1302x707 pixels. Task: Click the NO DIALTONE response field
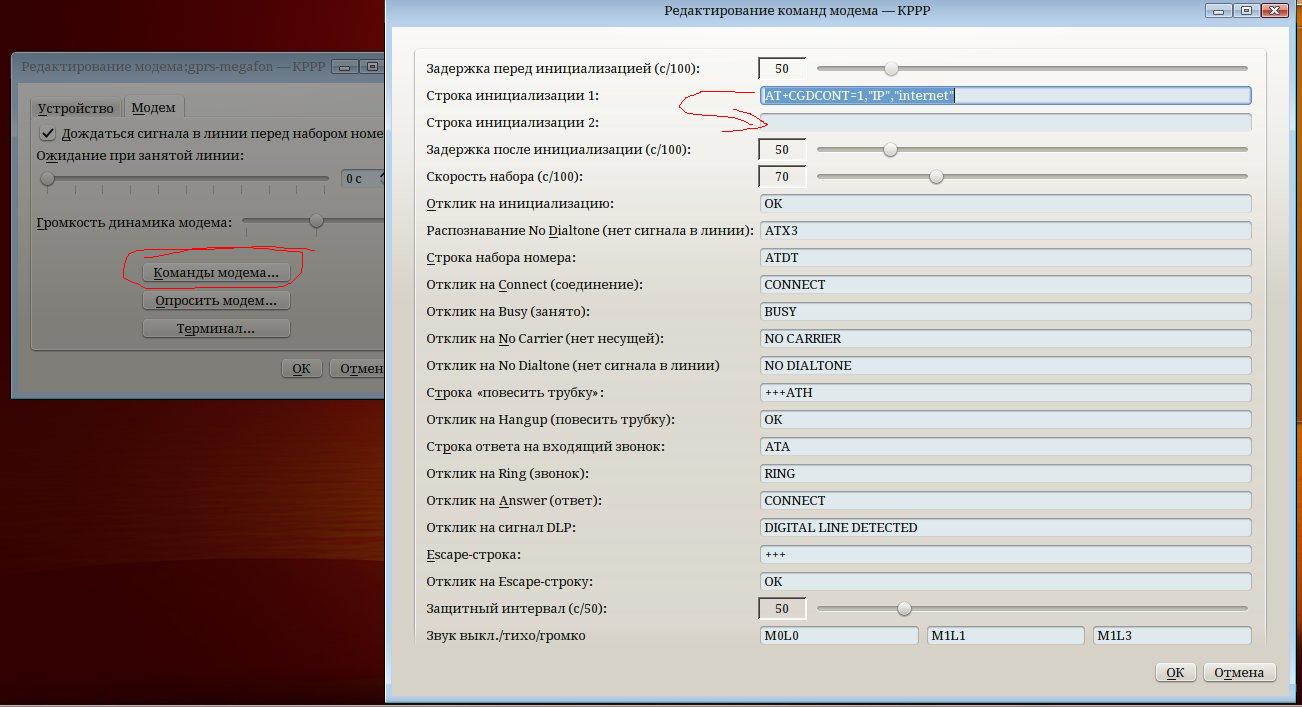(x=1005, y=366)
